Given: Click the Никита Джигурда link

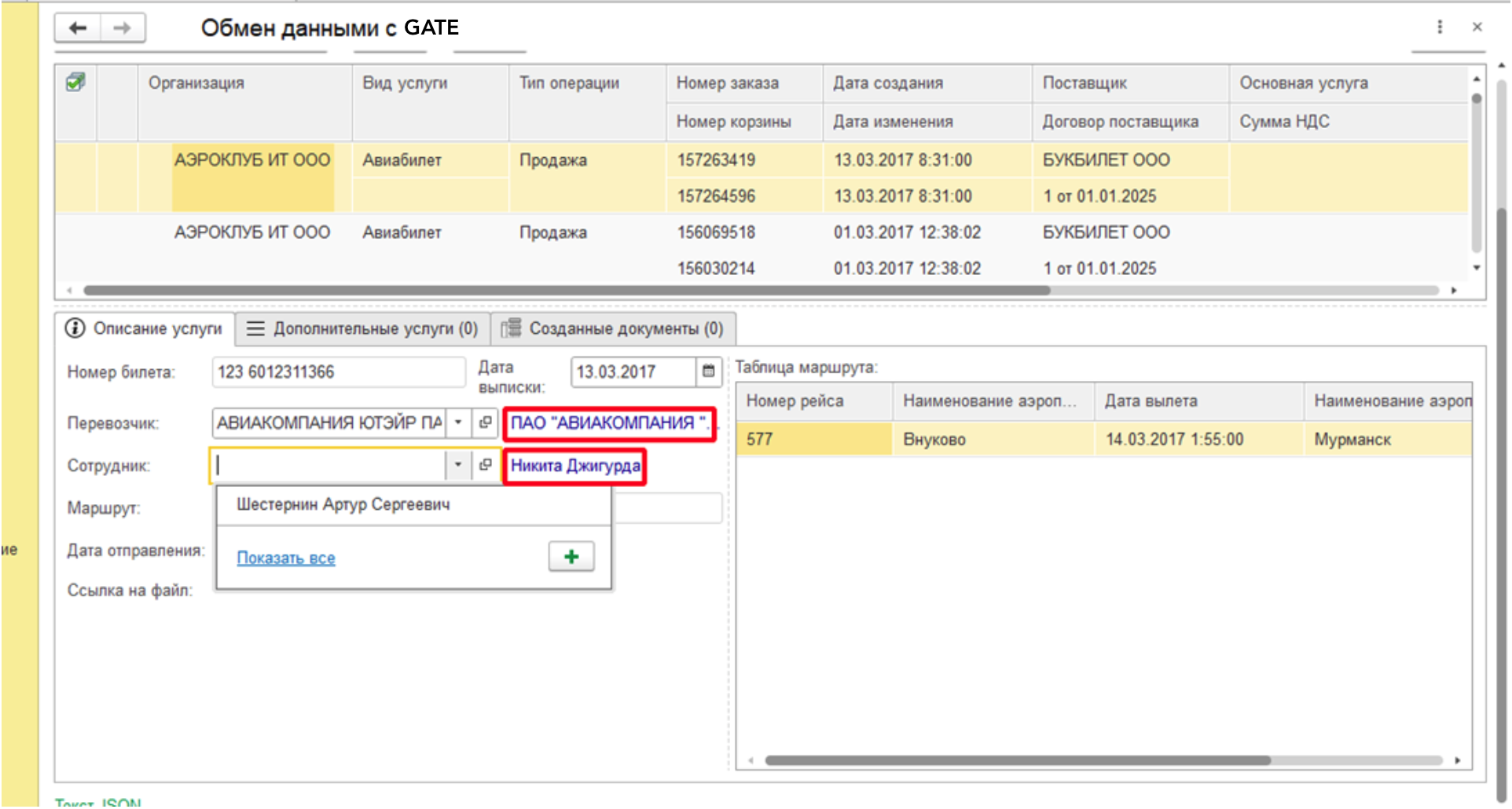Looking at the screenshot, I should point(575,466).
